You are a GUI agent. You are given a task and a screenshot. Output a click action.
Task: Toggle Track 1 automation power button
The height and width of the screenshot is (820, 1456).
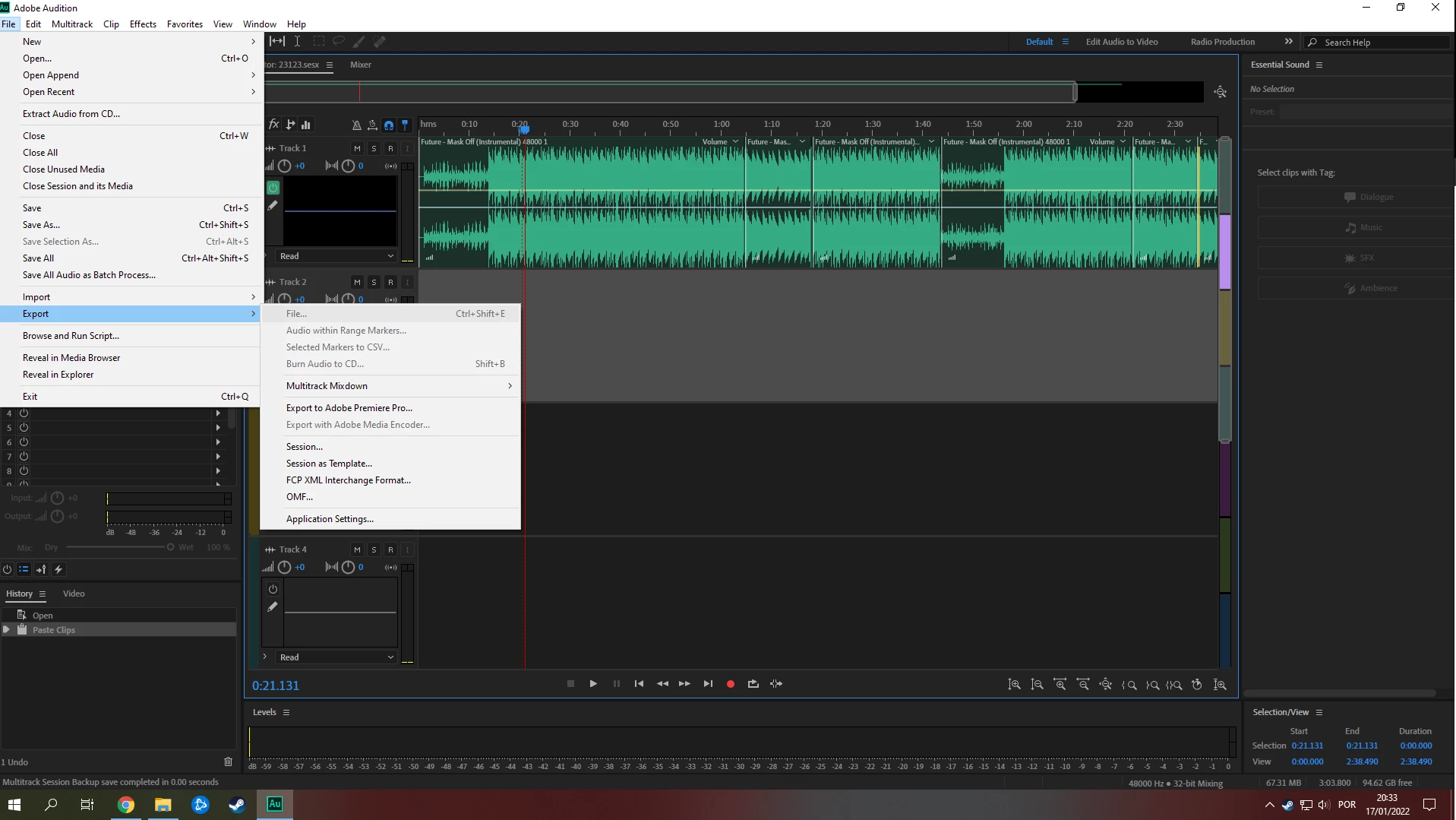273,188
